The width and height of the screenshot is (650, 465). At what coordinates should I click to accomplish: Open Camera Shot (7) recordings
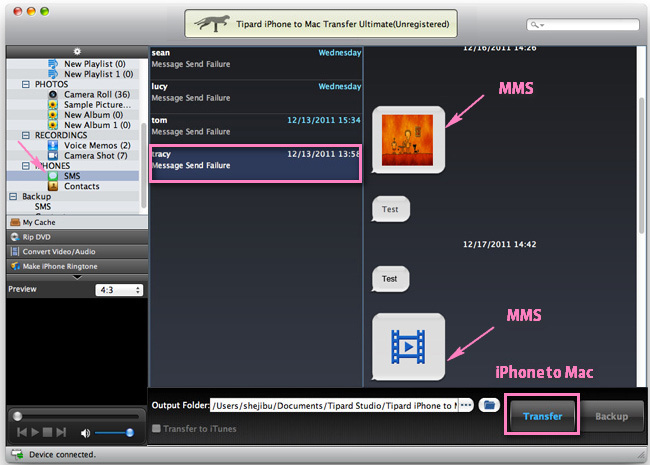point(95,156)
